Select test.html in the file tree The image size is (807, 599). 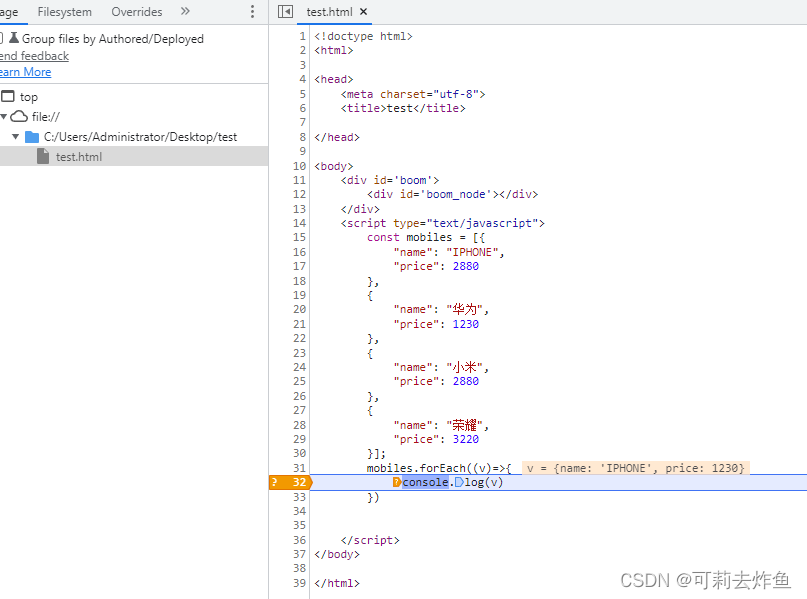coord(134,156)
